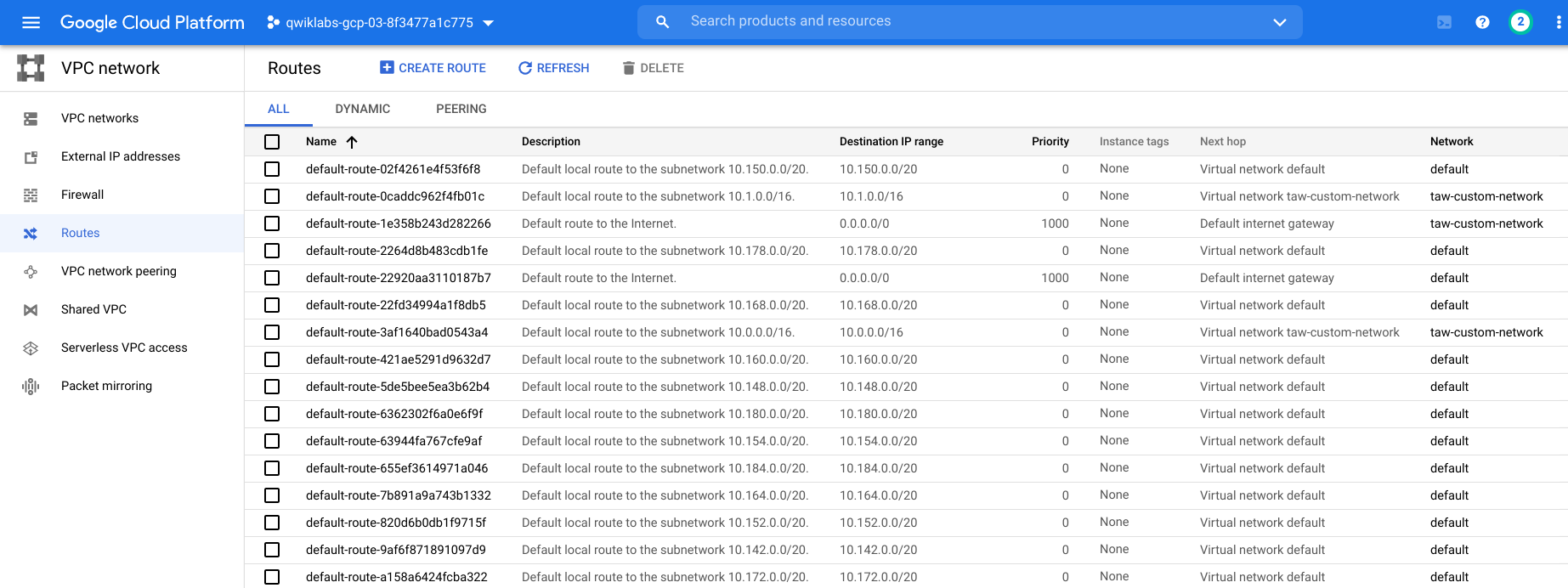The width and height of the screenshot is (1568, 588).
Task: Select checkbox for default-route-421ae5291d9632d7
Action: click(x=272, y=359)
